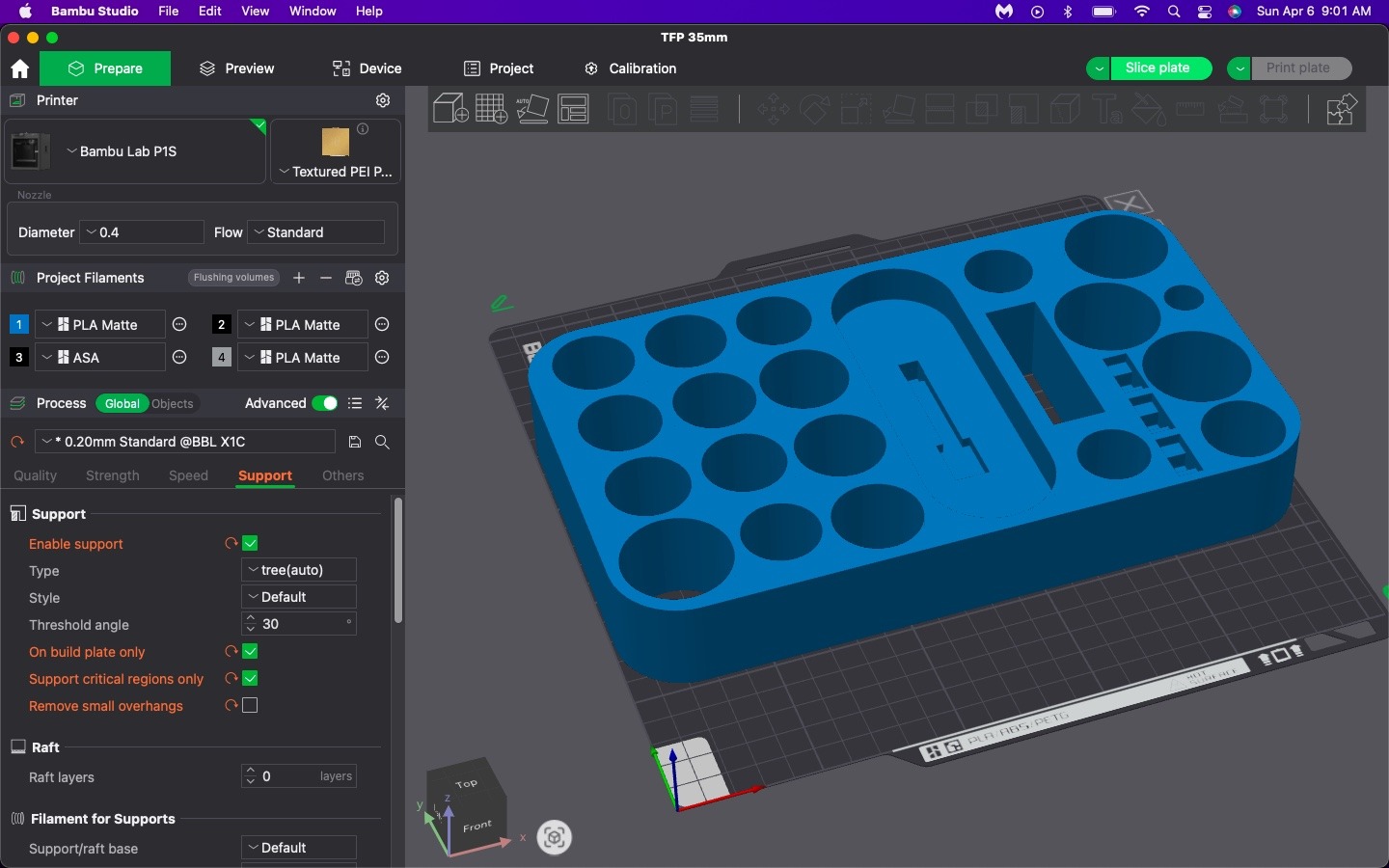Click the compare presets icon beside Advanced
The image size is (1389, 868).
382,403
